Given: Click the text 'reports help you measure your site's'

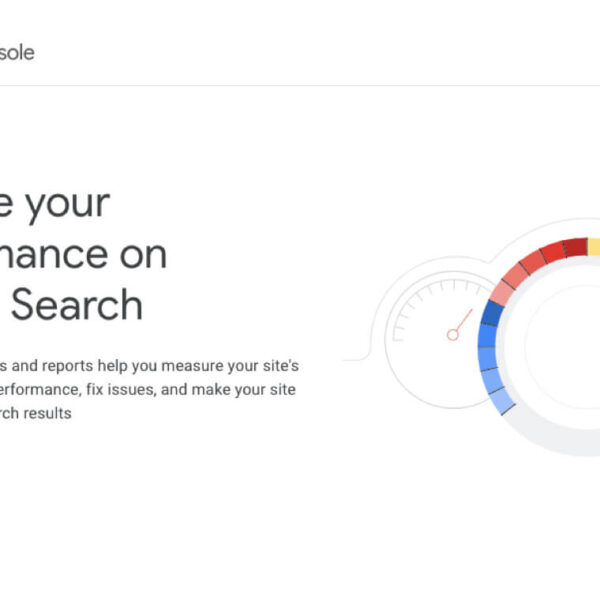Looking at the screenshot, I should pyautogui.click(x=170, y=366).
